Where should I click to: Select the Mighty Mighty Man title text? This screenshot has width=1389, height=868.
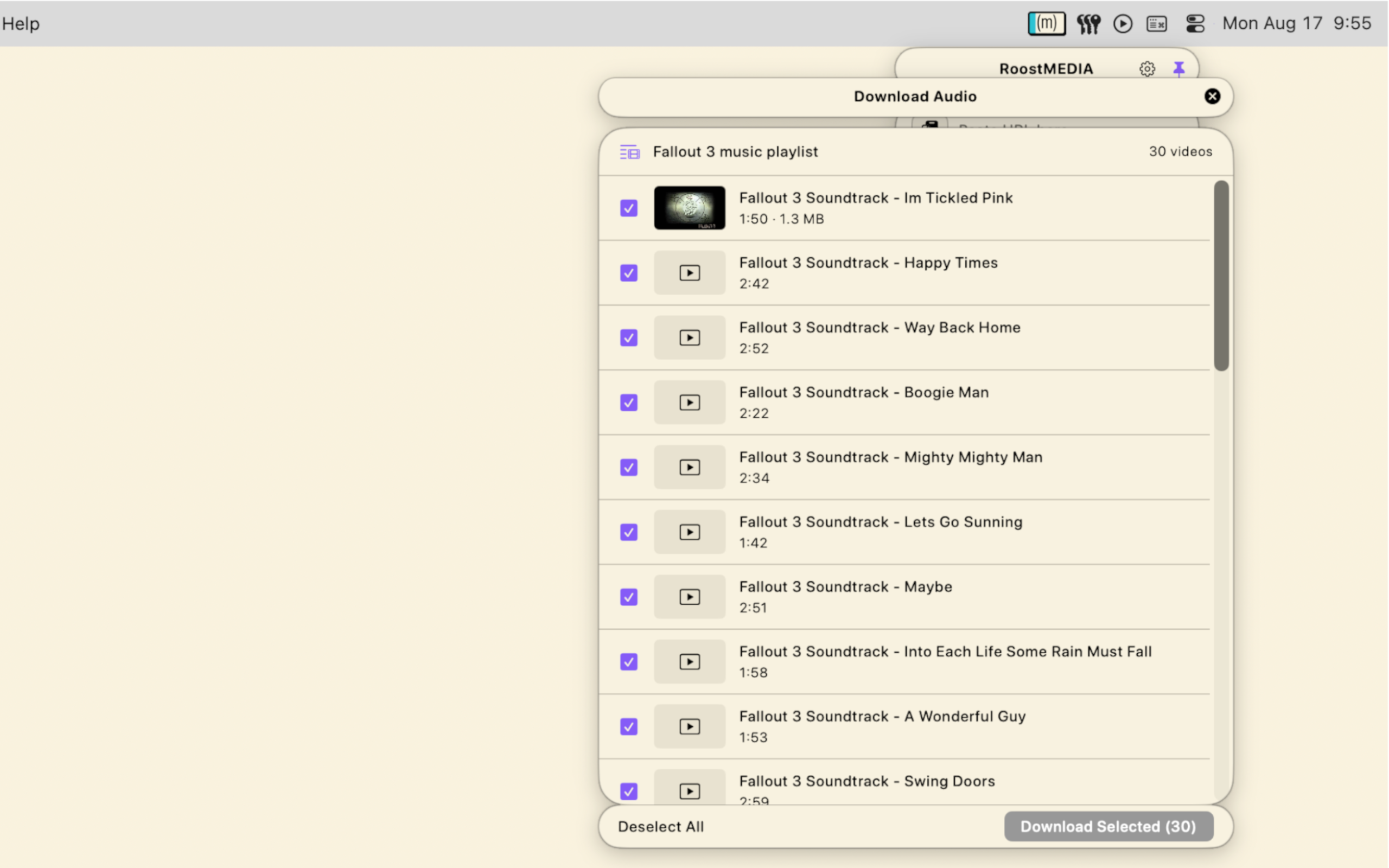tap(891, 457)
